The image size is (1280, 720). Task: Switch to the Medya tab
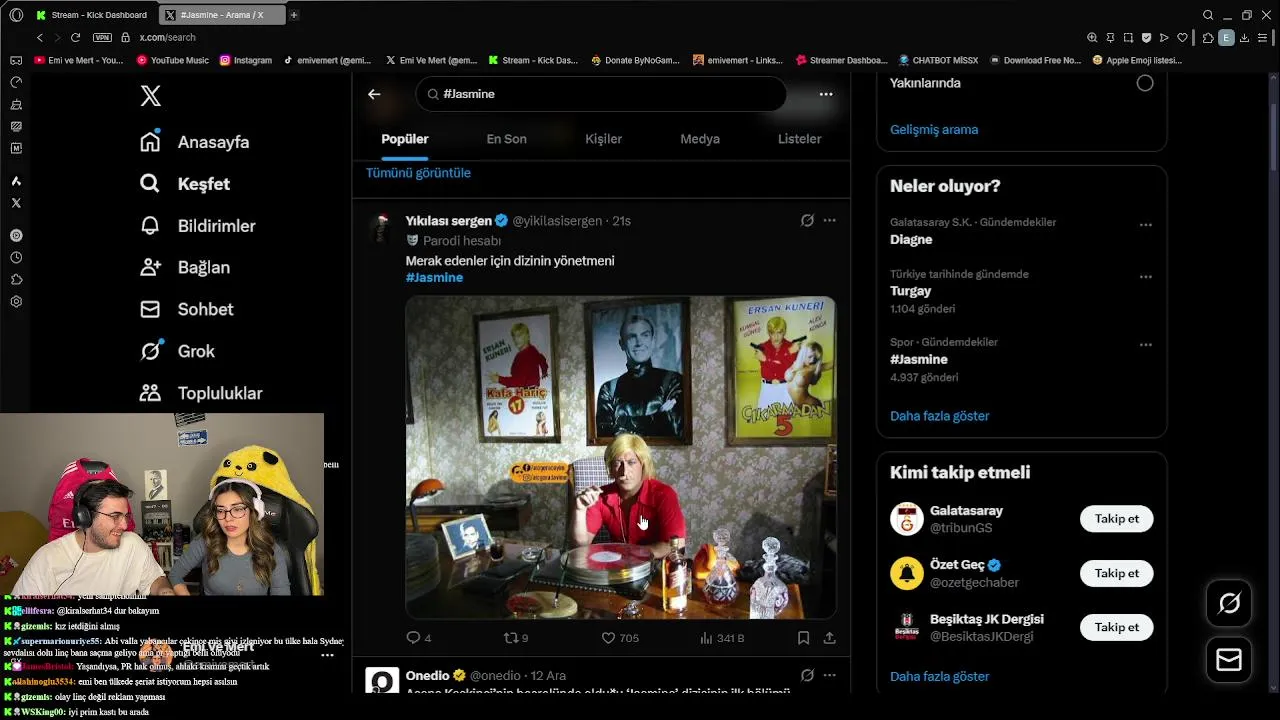click(700, 139)
